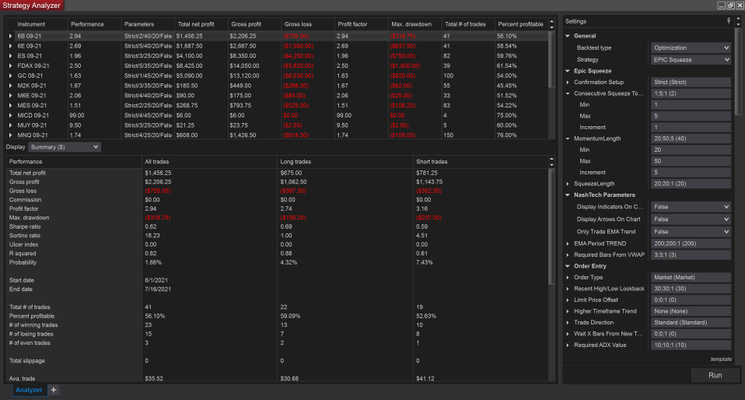Switch to the Analyzer tab
The width and height of the screenshot is (745, 400).
coord(23,389)
